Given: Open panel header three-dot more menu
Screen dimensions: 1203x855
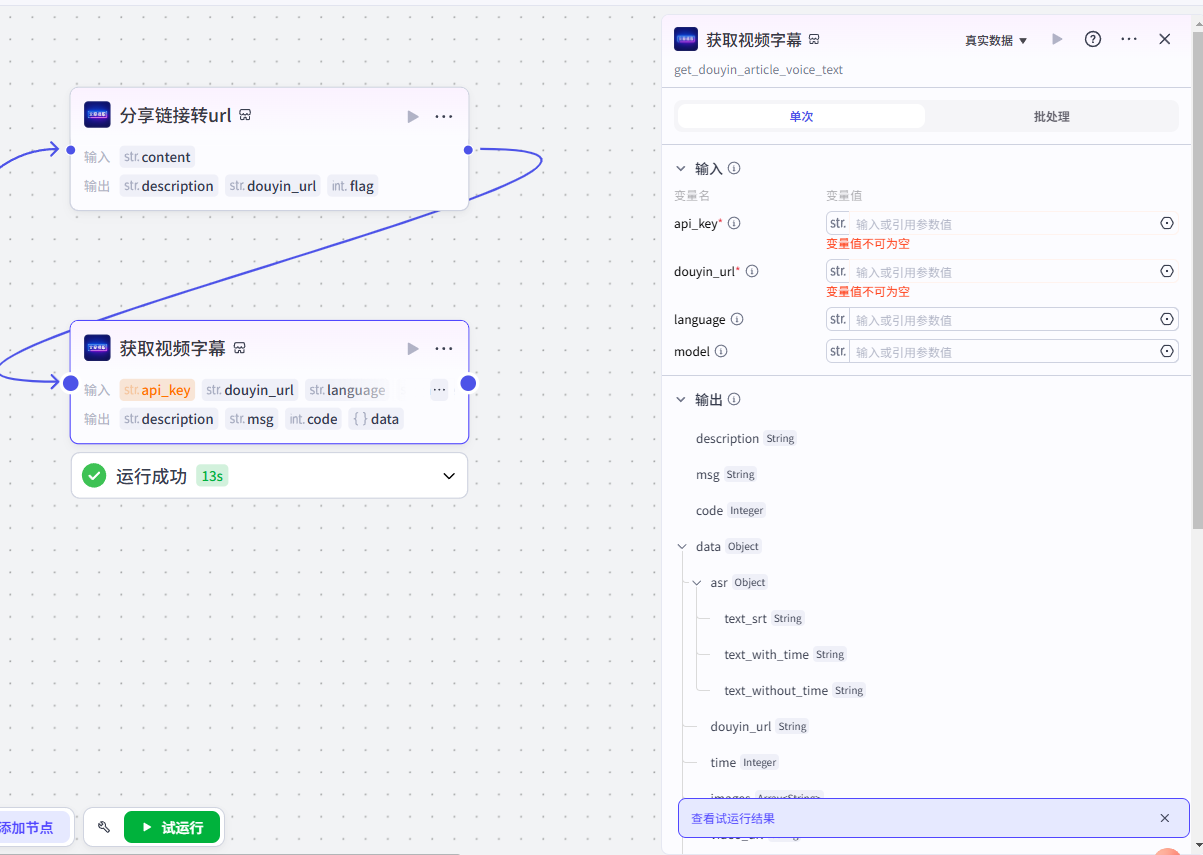Looking at the screenshot, I should [1129, 39].
